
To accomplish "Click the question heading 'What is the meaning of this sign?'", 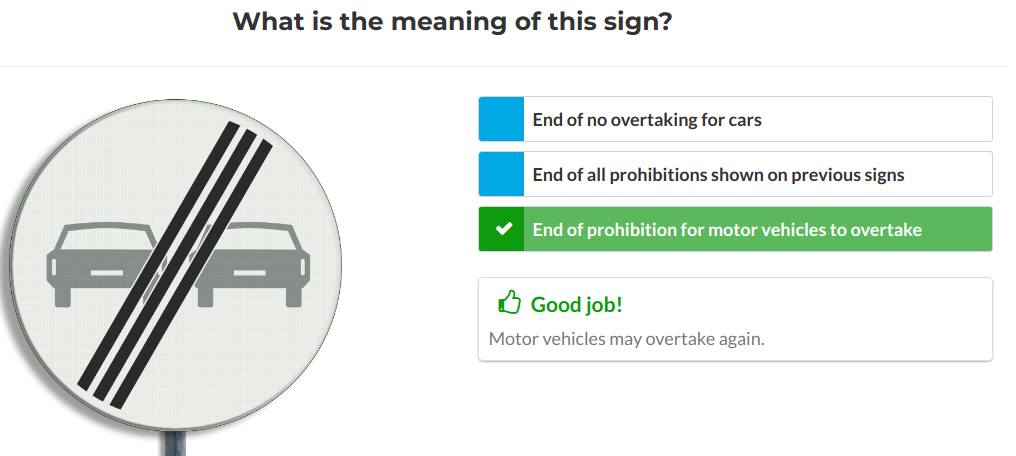I will point(452,21).
